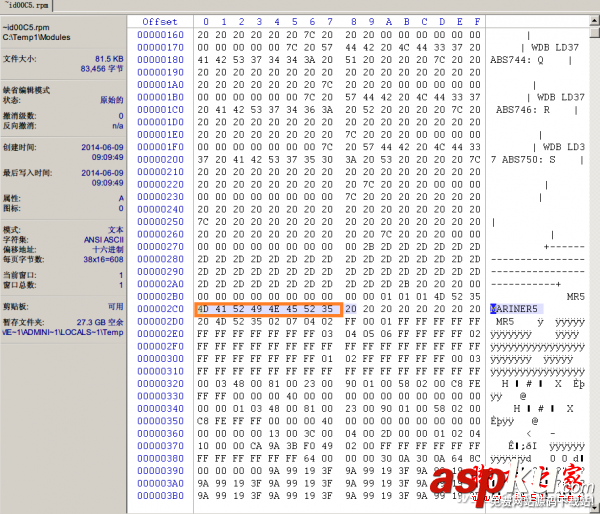Click the bytes per page value 38x16=608
The width and height of the screenshot is (600, 514).
pyautogui.click(x=103, y=259)
